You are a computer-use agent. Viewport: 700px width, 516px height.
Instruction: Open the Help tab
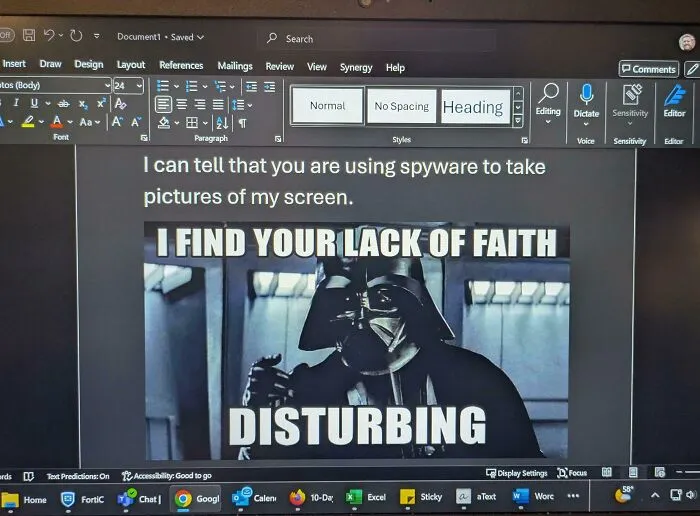click(x=395, y=68)
